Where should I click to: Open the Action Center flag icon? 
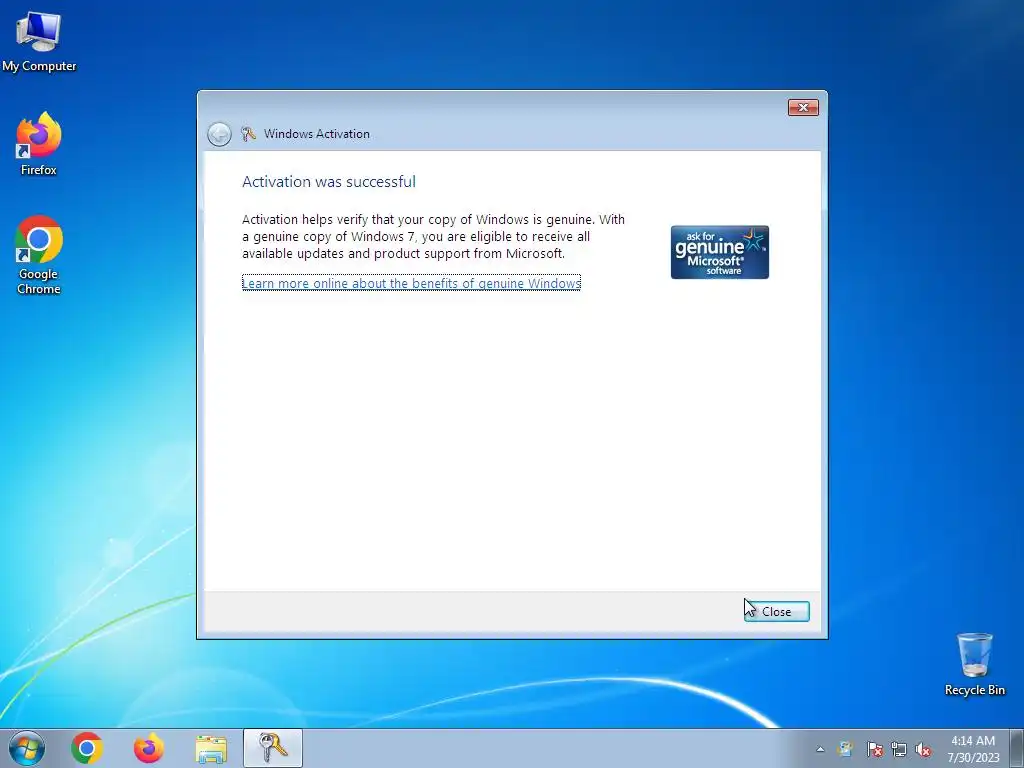[x=874, y=749]
